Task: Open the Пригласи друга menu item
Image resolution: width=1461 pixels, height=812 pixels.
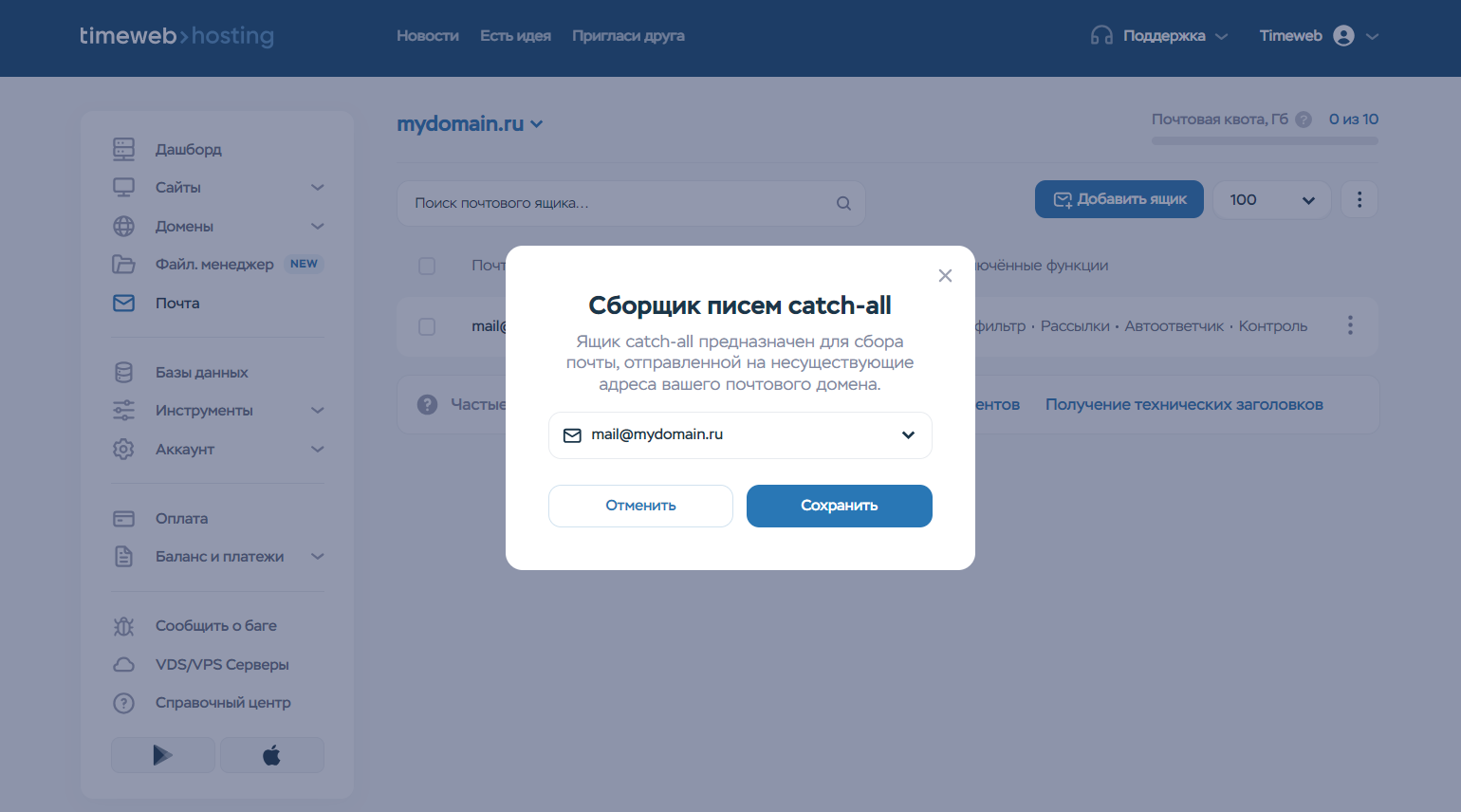Action: click(x=628, y=36)
